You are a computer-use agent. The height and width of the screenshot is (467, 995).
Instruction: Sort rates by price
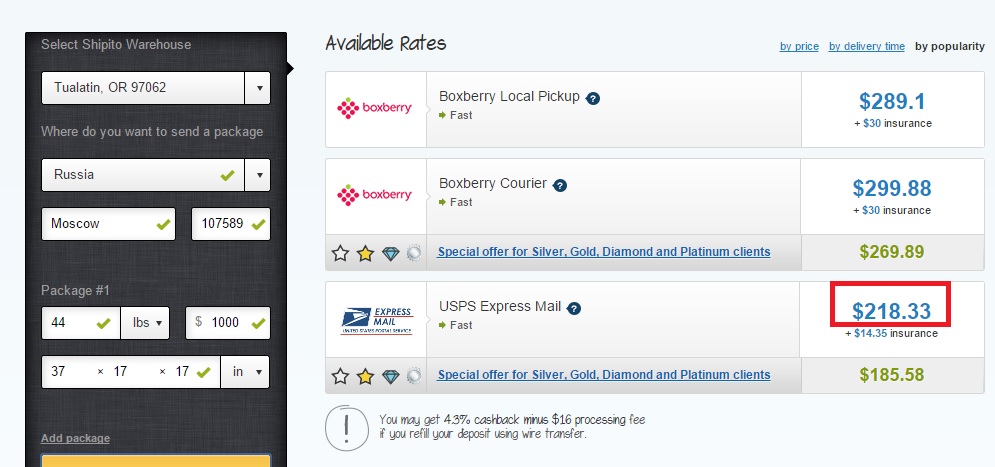[x=799, y=46]
